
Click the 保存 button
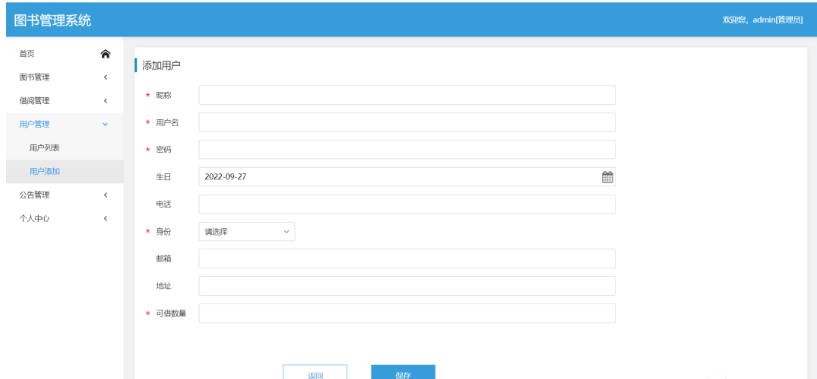[403, 372]
